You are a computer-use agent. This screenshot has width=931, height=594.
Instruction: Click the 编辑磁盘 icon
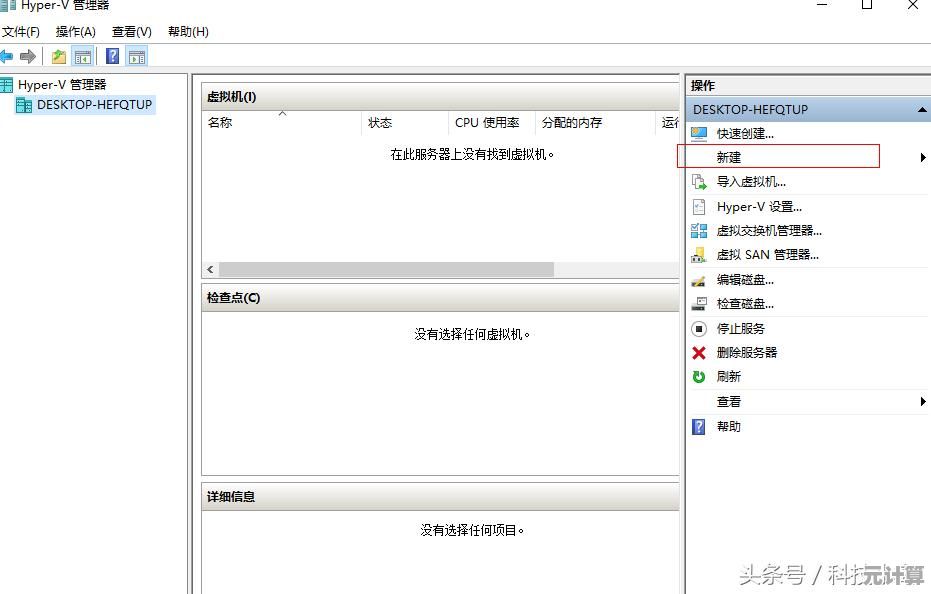pos(699,280)
